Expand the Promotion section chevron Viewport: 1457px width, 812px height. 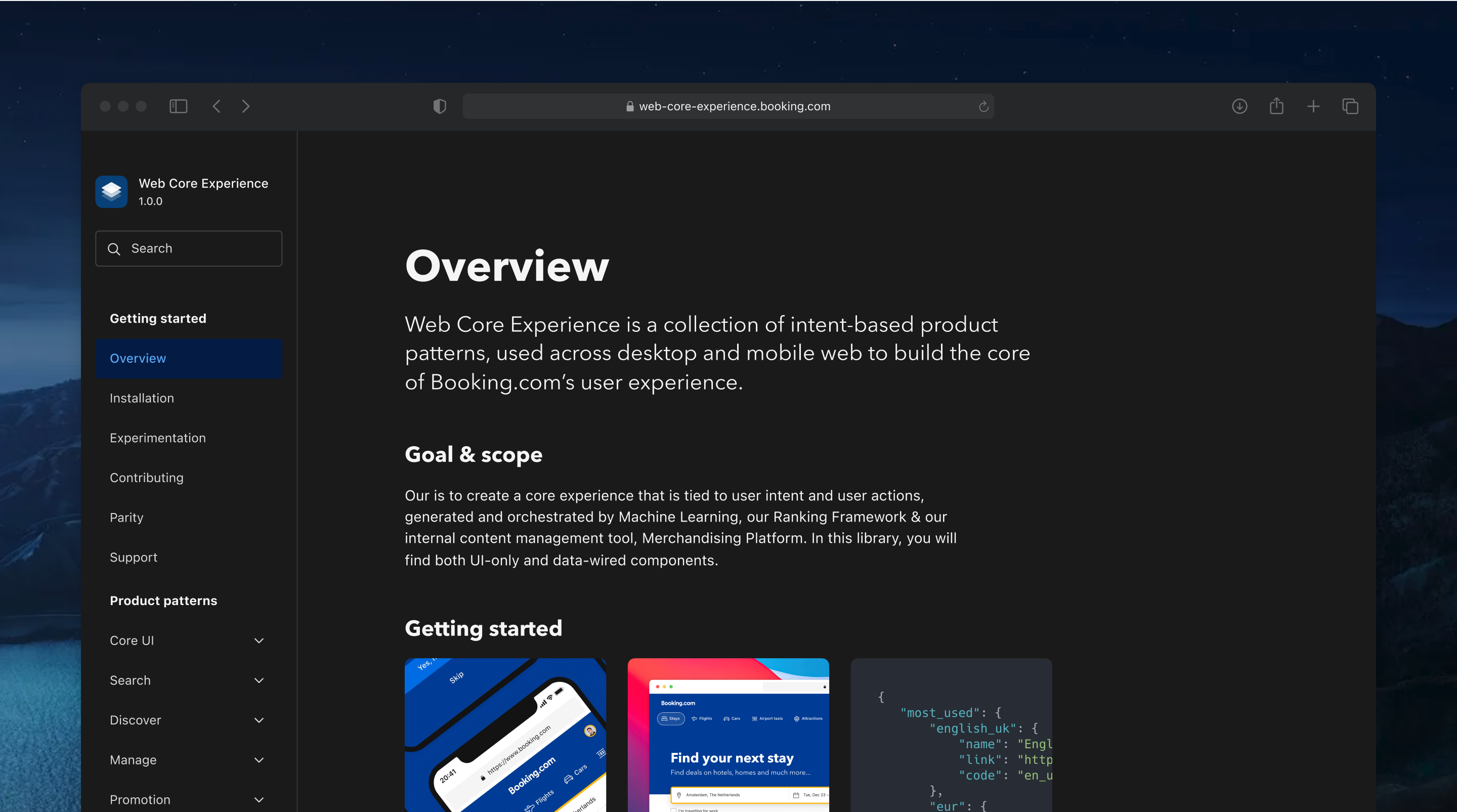click(x=259, y=799)
